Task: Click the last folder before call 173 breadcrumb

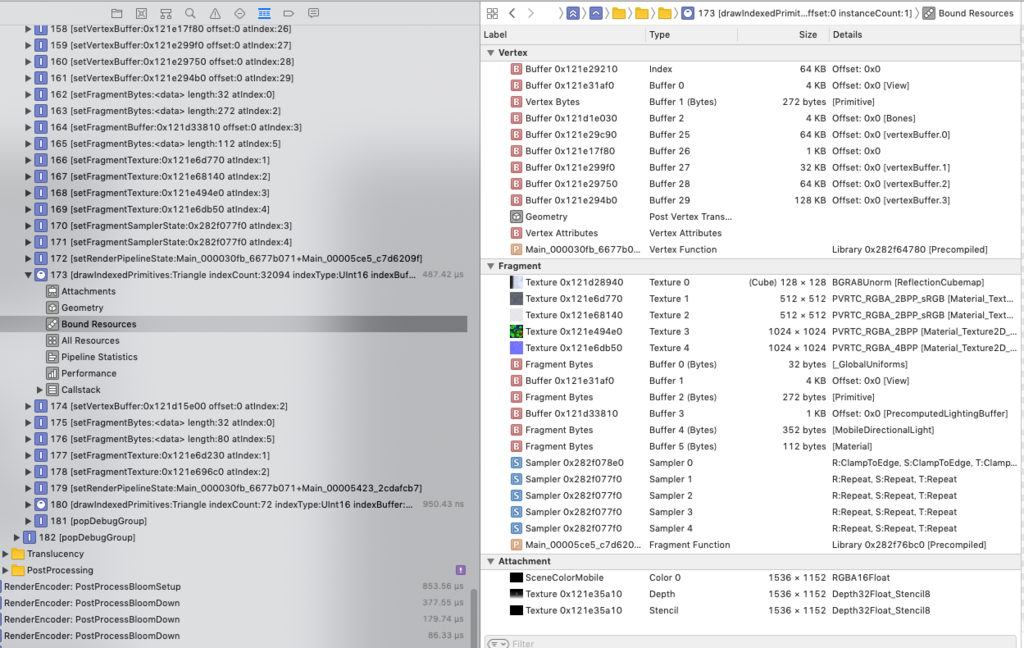Action: click(665, 13)
